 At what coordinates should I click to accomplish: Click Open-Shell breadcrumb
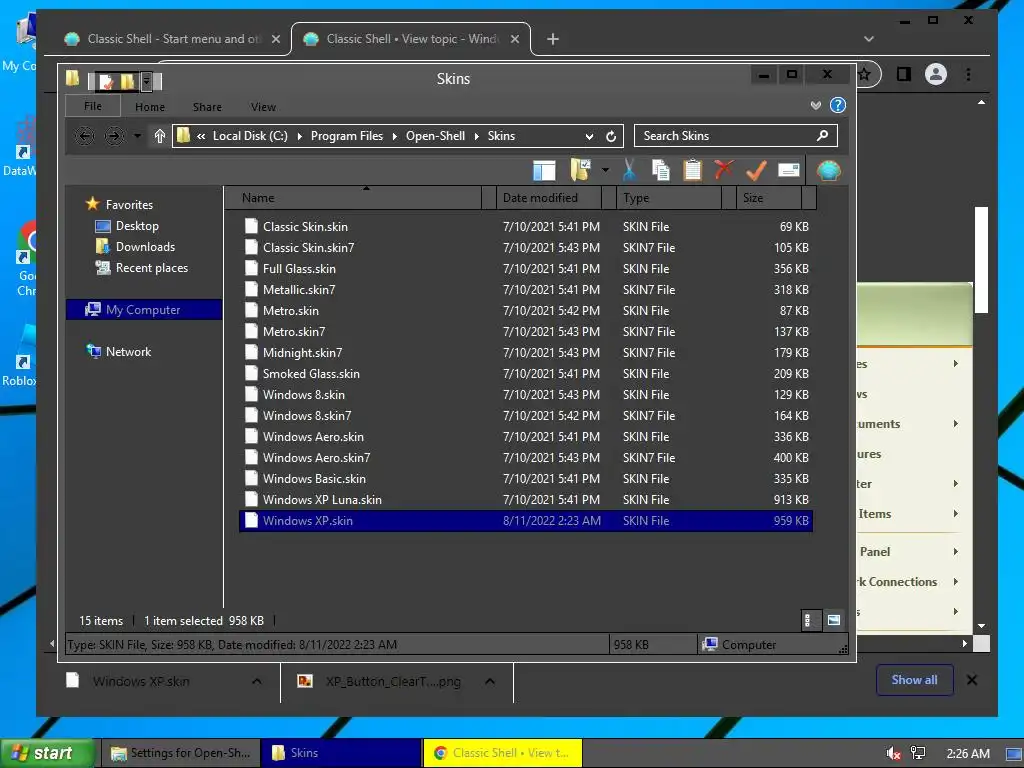[436, 136]
